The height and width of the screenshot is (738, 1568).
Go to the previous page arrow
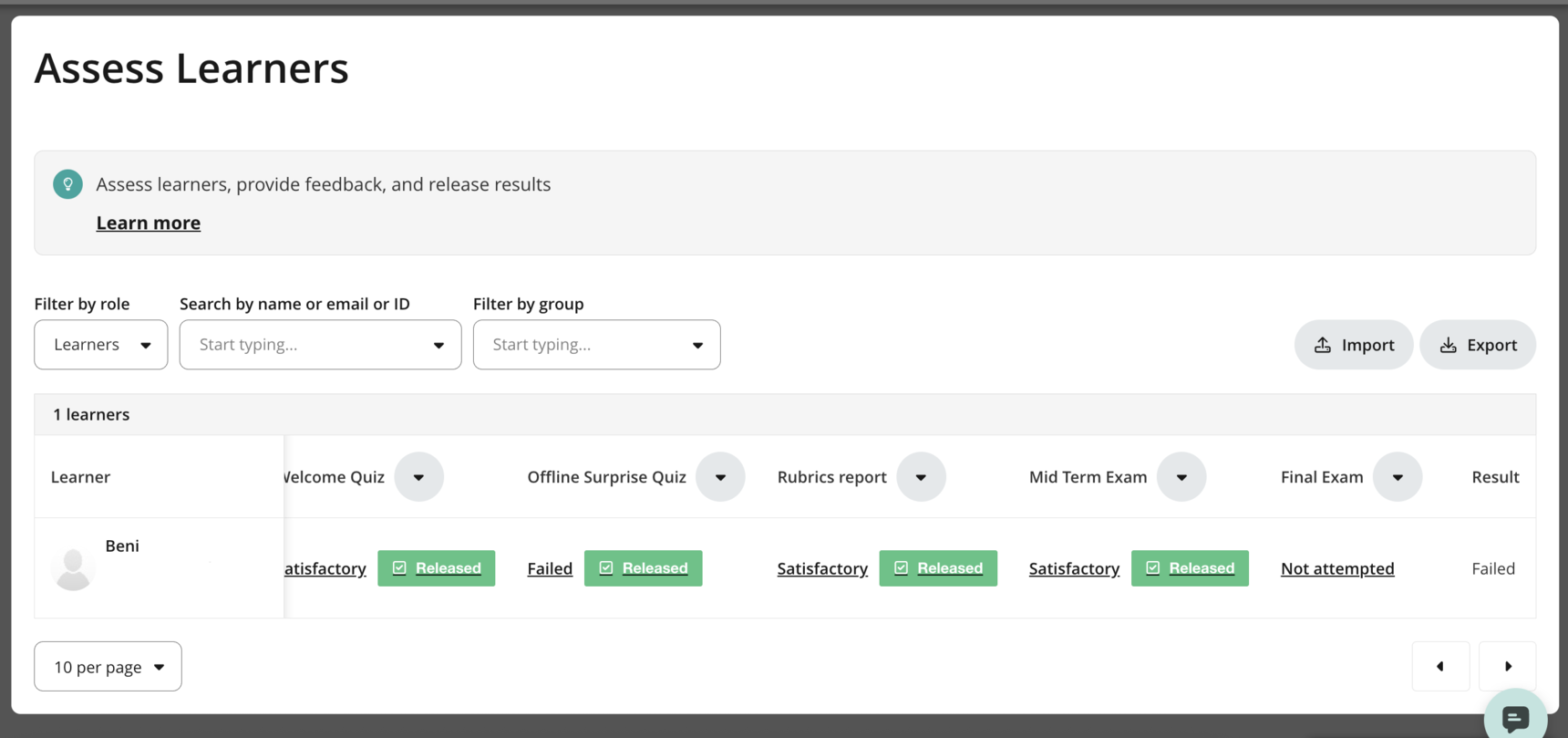click(1440, 667)
